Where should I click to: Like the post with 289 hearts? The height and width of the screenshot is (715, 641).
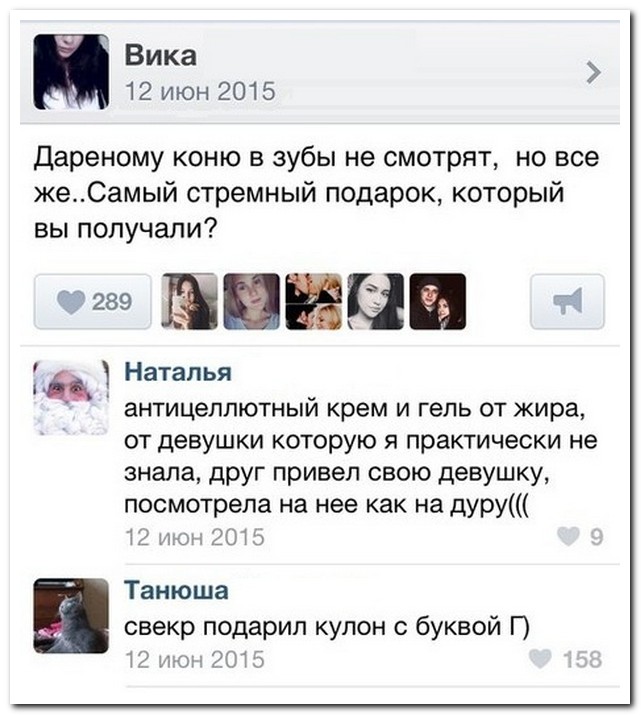93,301
